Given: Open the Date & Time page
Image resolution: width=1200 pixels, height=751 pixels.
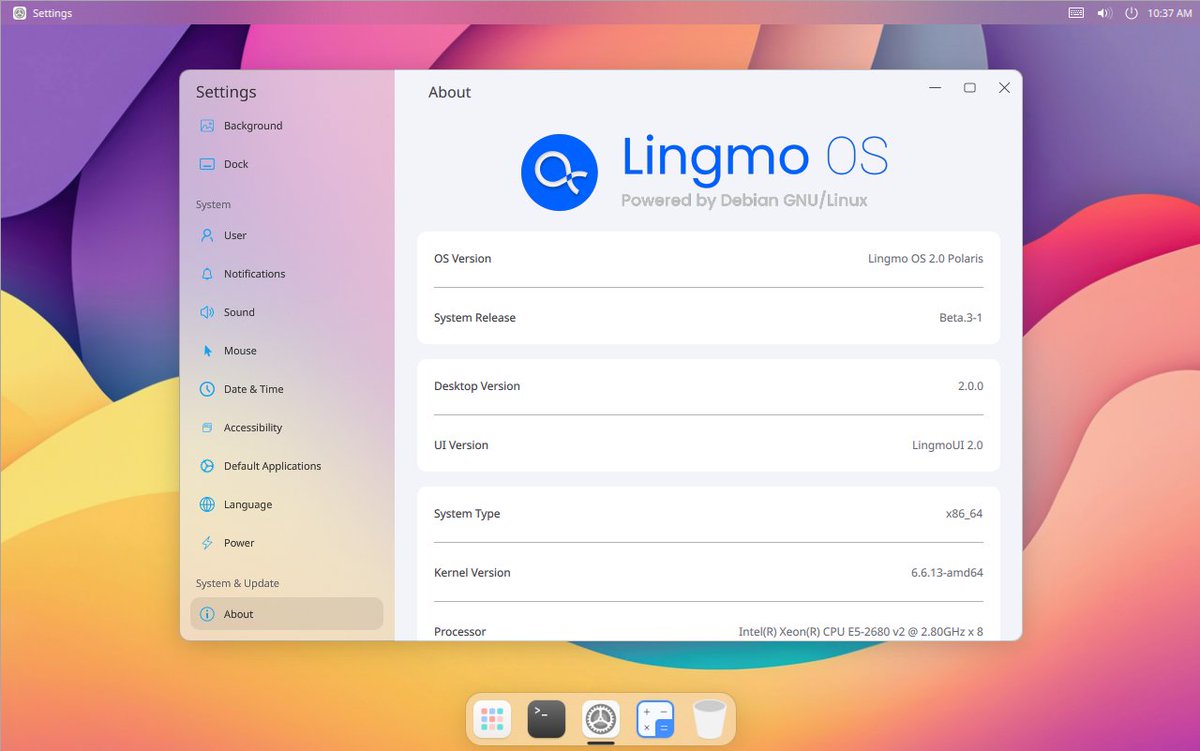Looking at the screenshot, I should point(287,389).
